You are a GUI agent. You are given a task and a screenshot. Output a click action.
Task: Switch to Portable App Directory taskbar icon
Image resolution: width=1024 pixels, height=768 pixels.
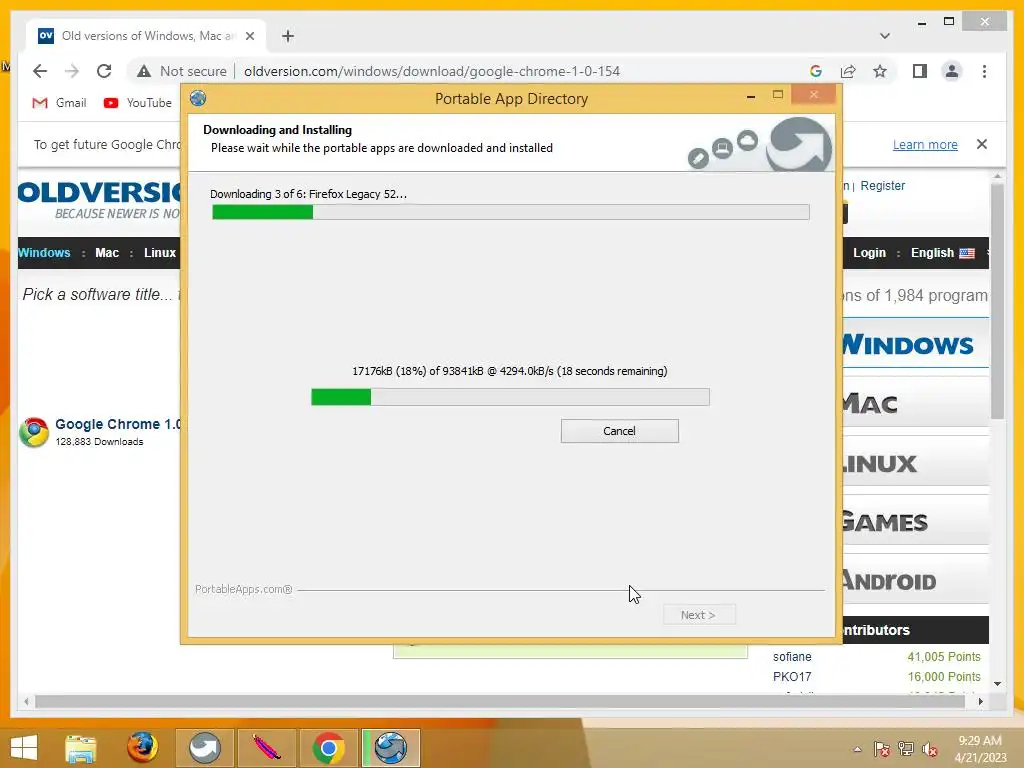pyautogui.click(x=391, y=748)
